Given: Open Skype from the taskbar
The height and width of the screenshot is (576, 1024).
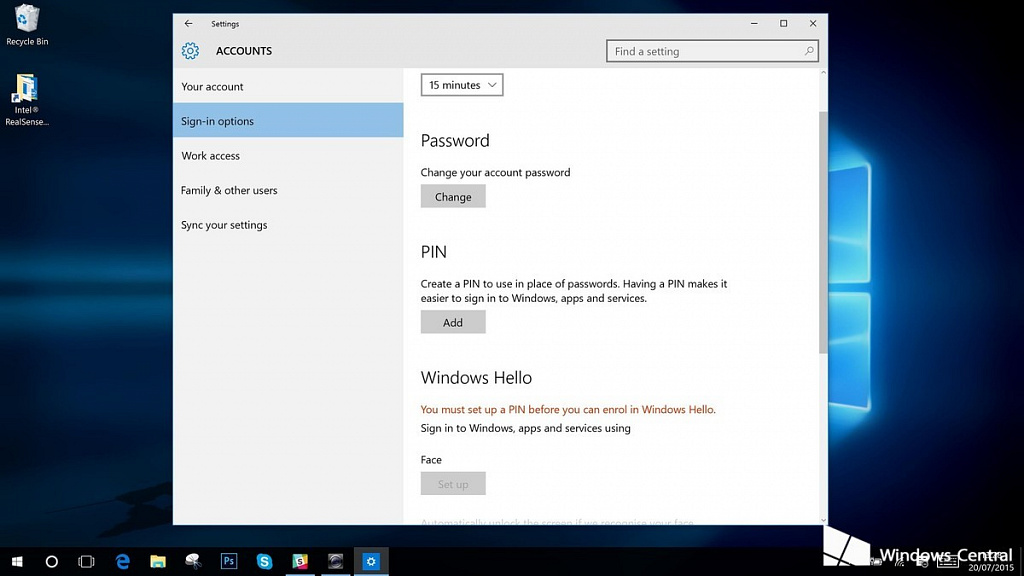Looking at the screenshot, I should coord(264,562).
